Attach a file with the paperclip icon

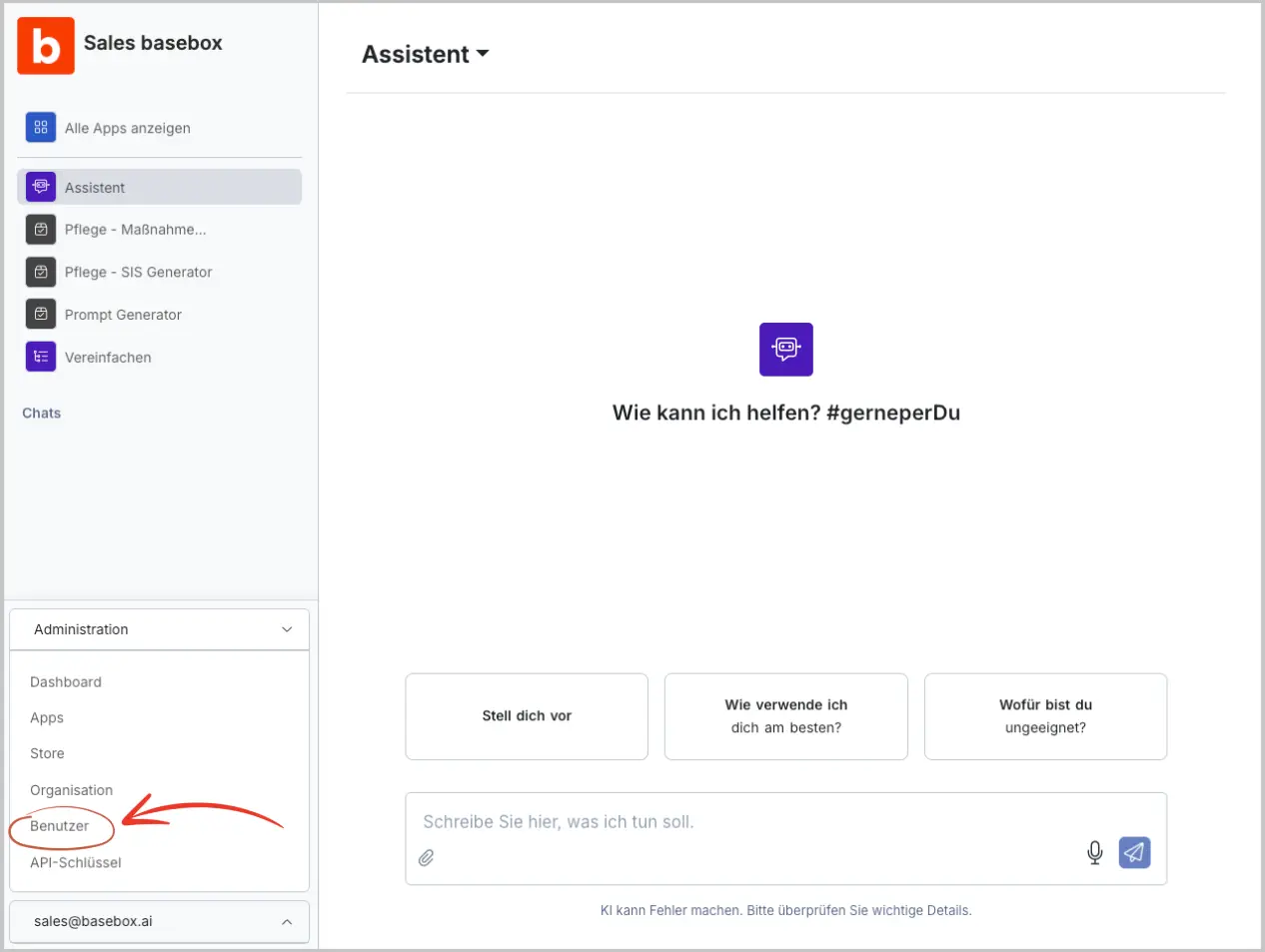(x=427, y=858)
